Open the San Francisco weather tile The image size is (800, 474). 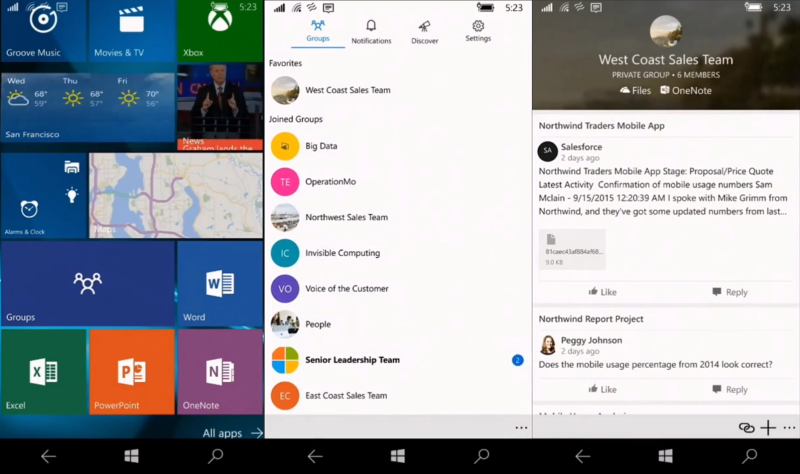(x=88, y=107)
